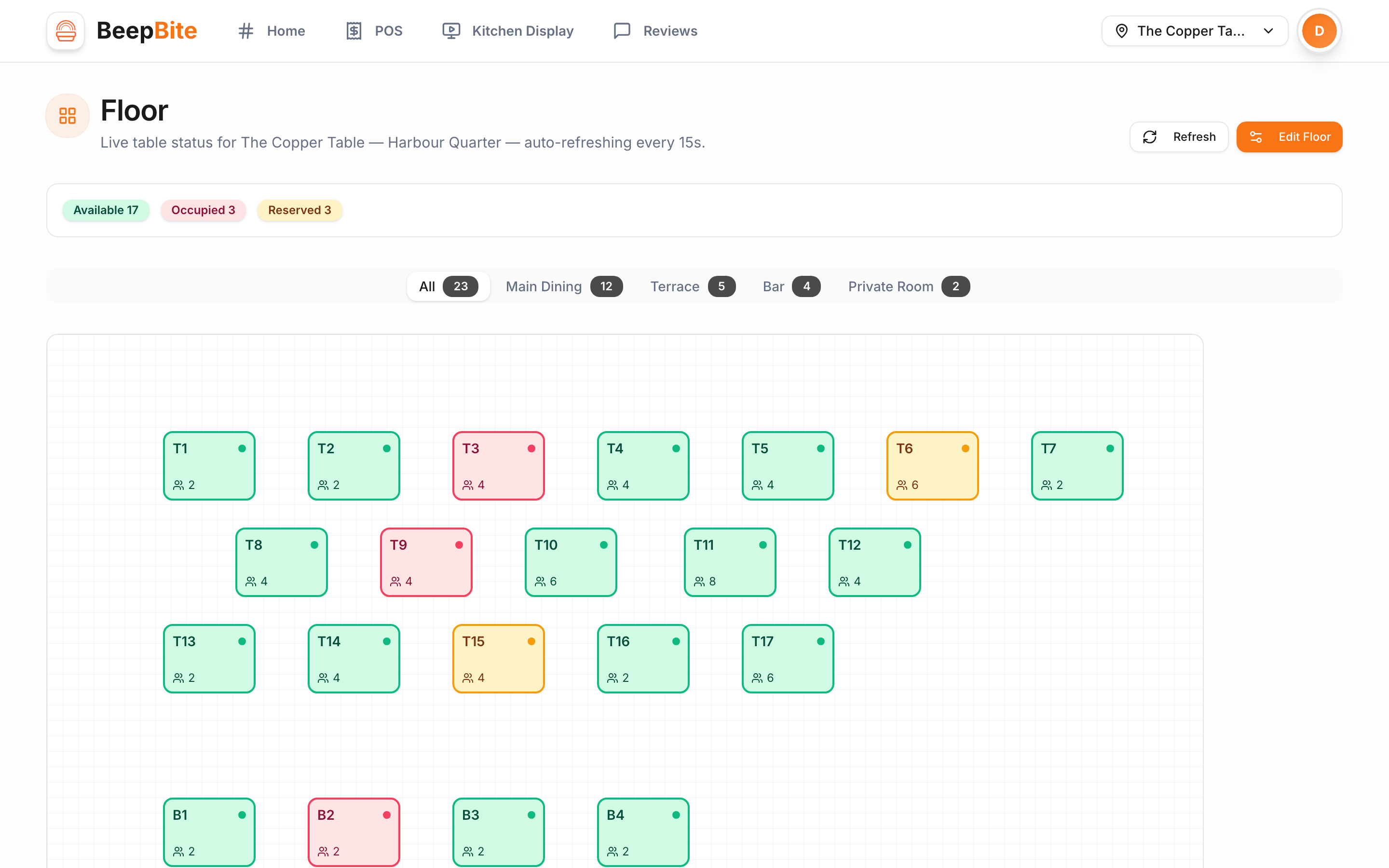Click the refresh arrows icon
Viewport: 1389px width, 868px height.
1150,137
